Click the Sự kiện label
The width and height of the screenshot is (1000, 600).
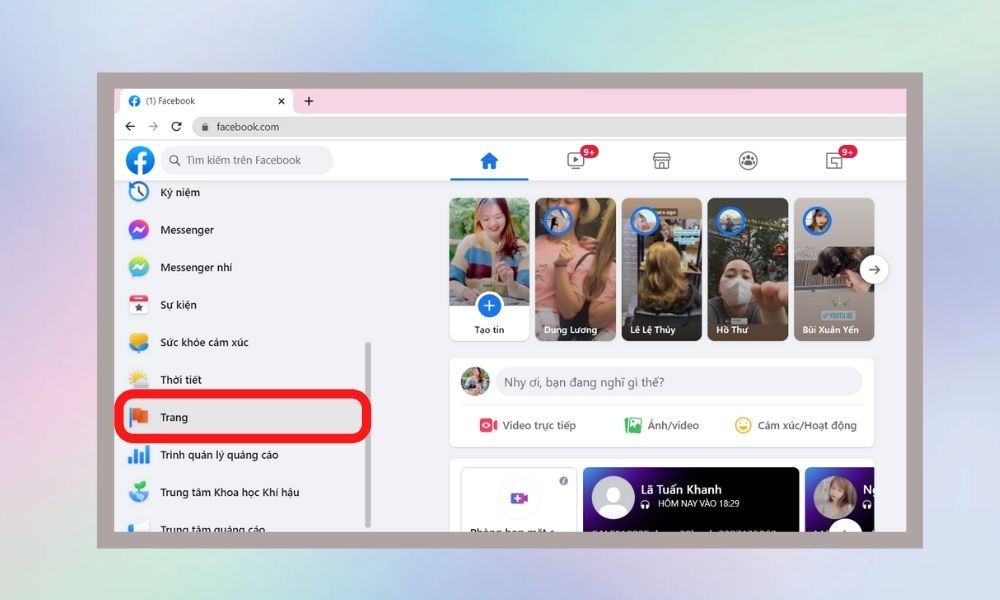pos(178,305)
